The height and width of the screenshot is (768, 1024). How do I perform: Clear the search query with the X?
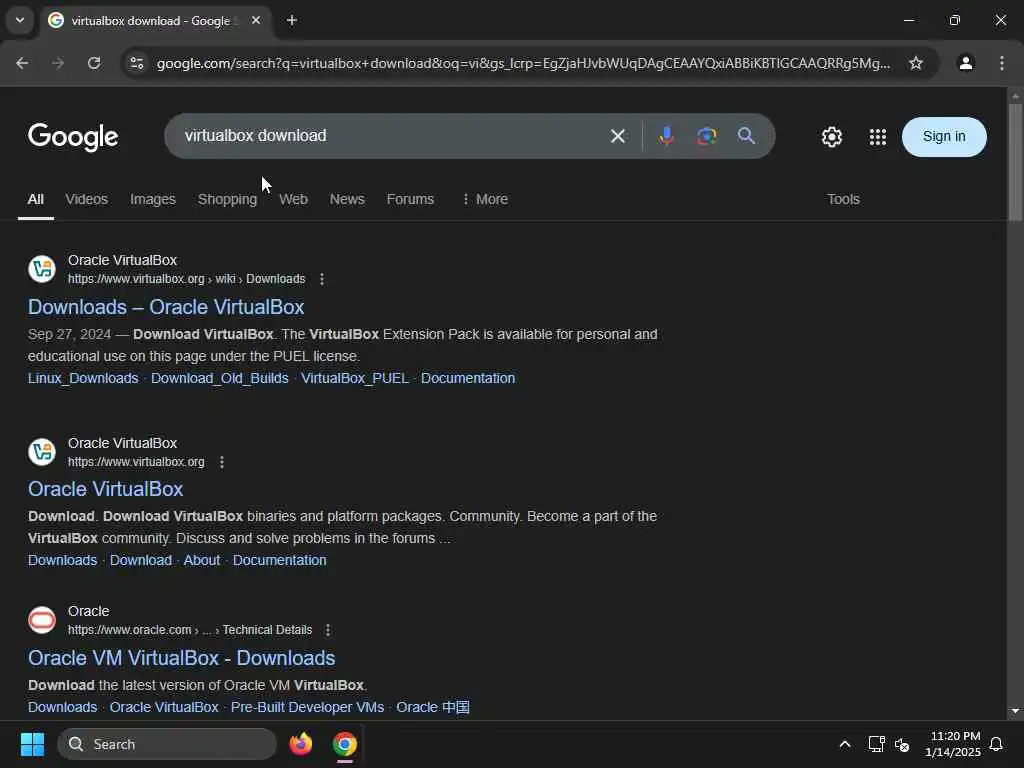click(617, 136)
